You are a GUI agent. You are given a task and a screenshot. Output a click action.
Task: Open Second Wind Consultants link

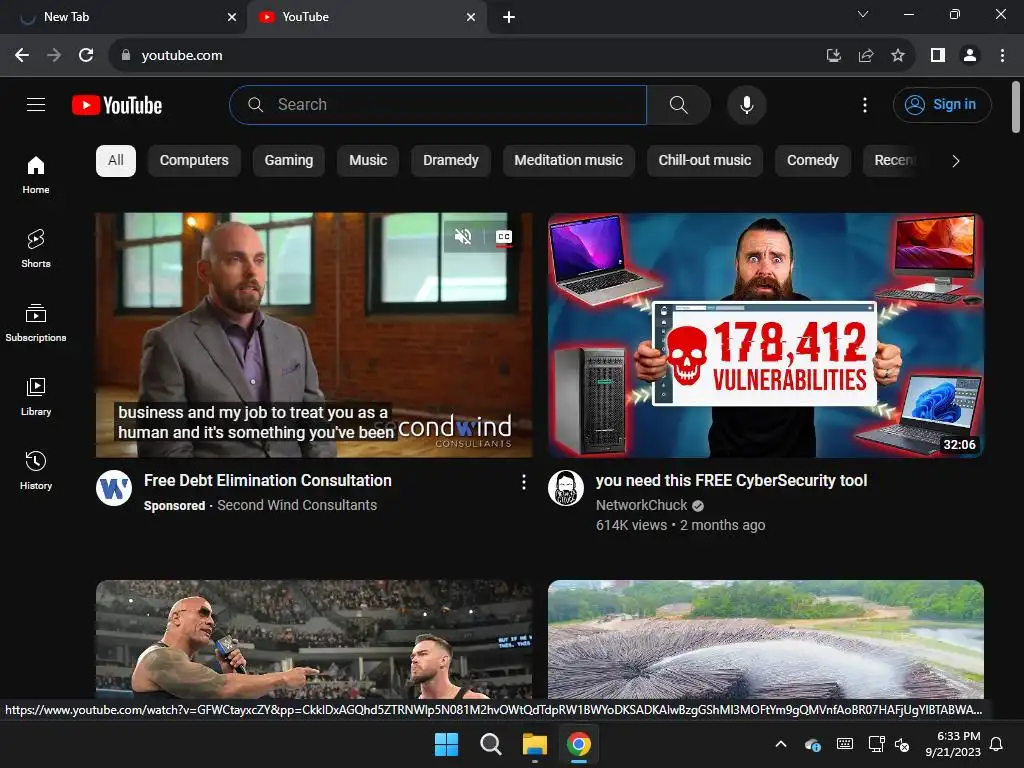297,505
